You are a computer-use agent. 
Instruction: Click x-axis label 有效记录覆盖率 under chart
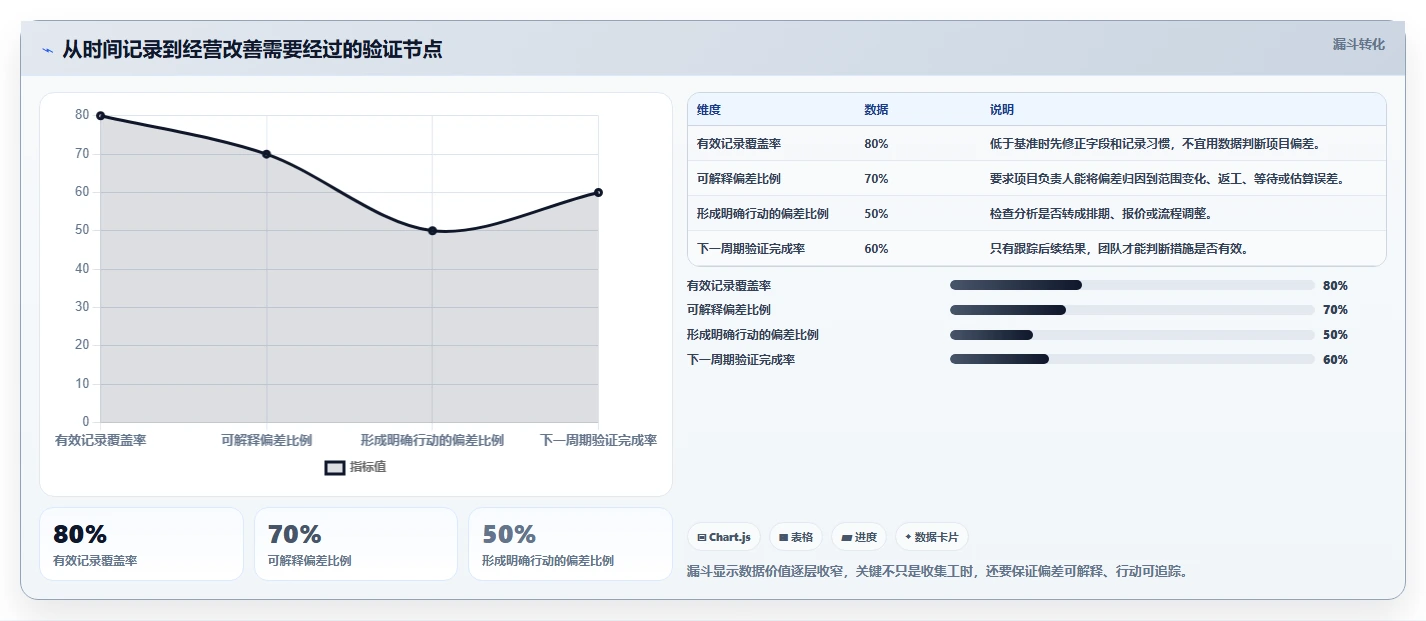[100, 440]
